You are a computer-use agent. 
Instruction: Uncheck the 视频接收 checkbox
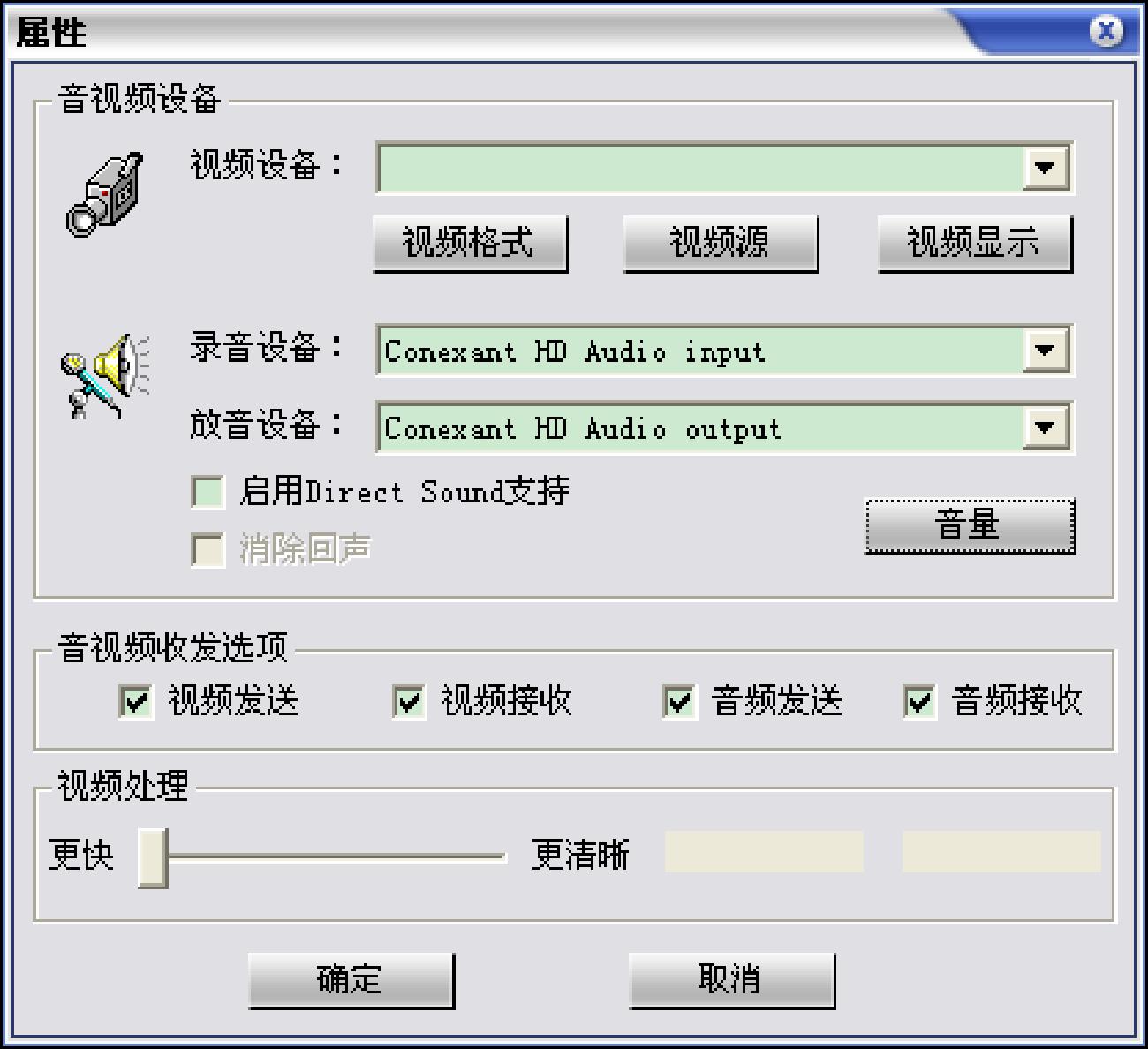coord(408,701)
